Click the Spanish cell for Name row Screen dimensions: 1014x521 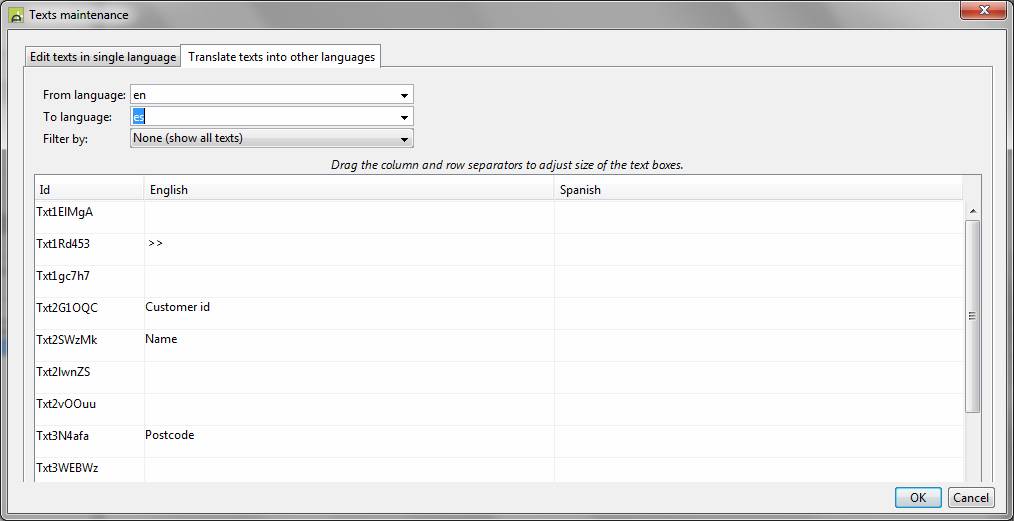pyautogui.click(x=758, y=345)
